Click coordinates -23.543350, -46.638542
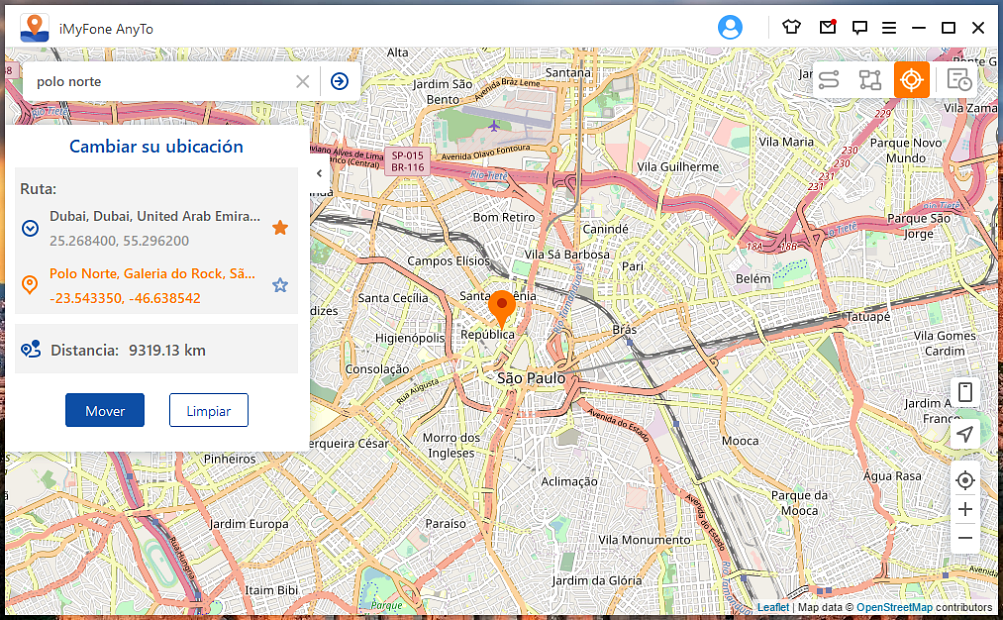The image size is (1003, 620). 125,298
